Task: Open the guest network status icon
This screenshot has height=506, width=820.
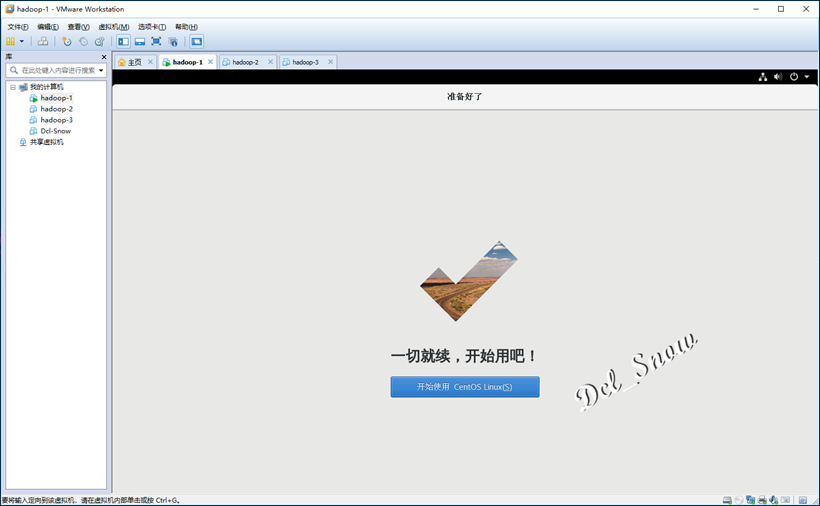Action: [x=763, y=77]
